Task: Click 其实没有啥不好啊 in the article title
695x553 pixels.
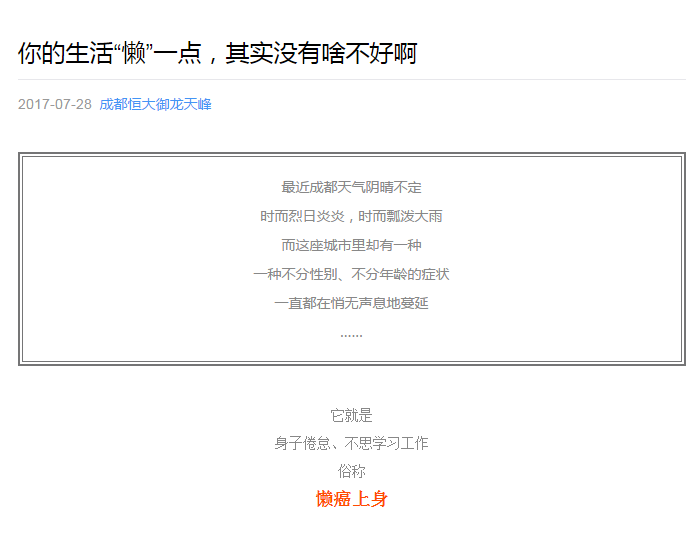Action: click(321, 53)
